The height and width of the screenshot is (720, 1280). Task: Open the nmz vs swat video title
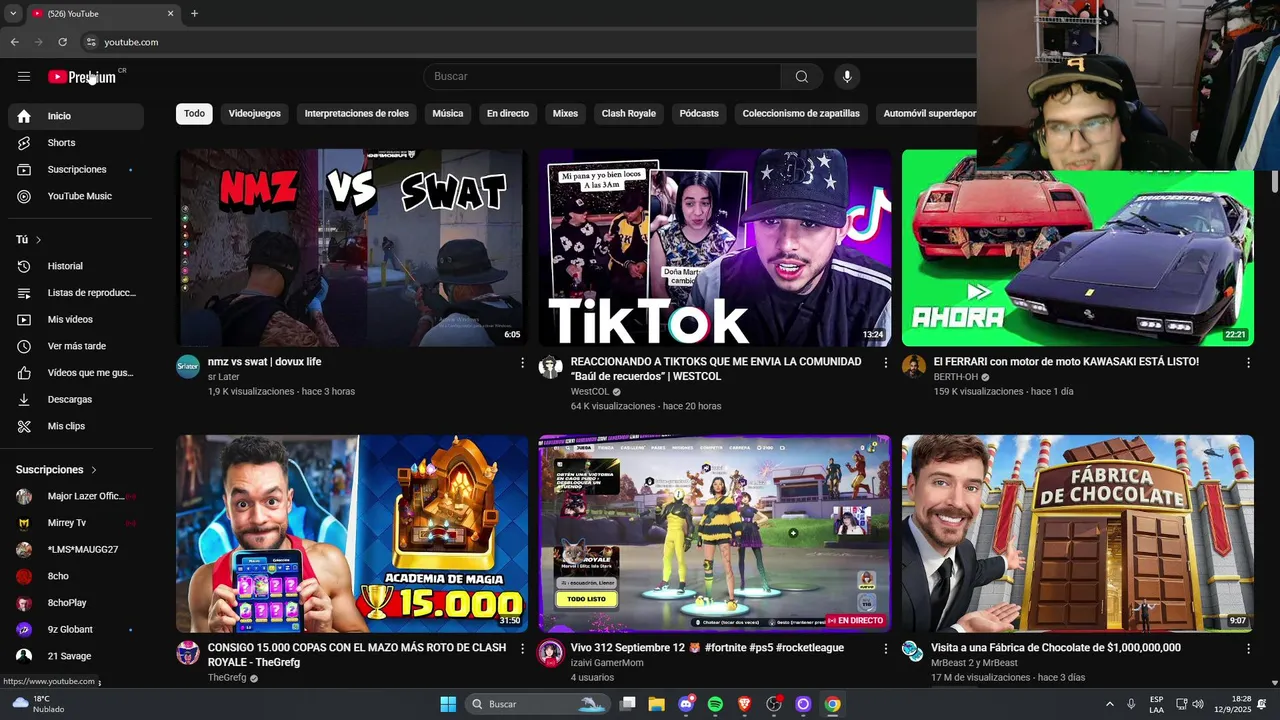(x=264, y=362)
